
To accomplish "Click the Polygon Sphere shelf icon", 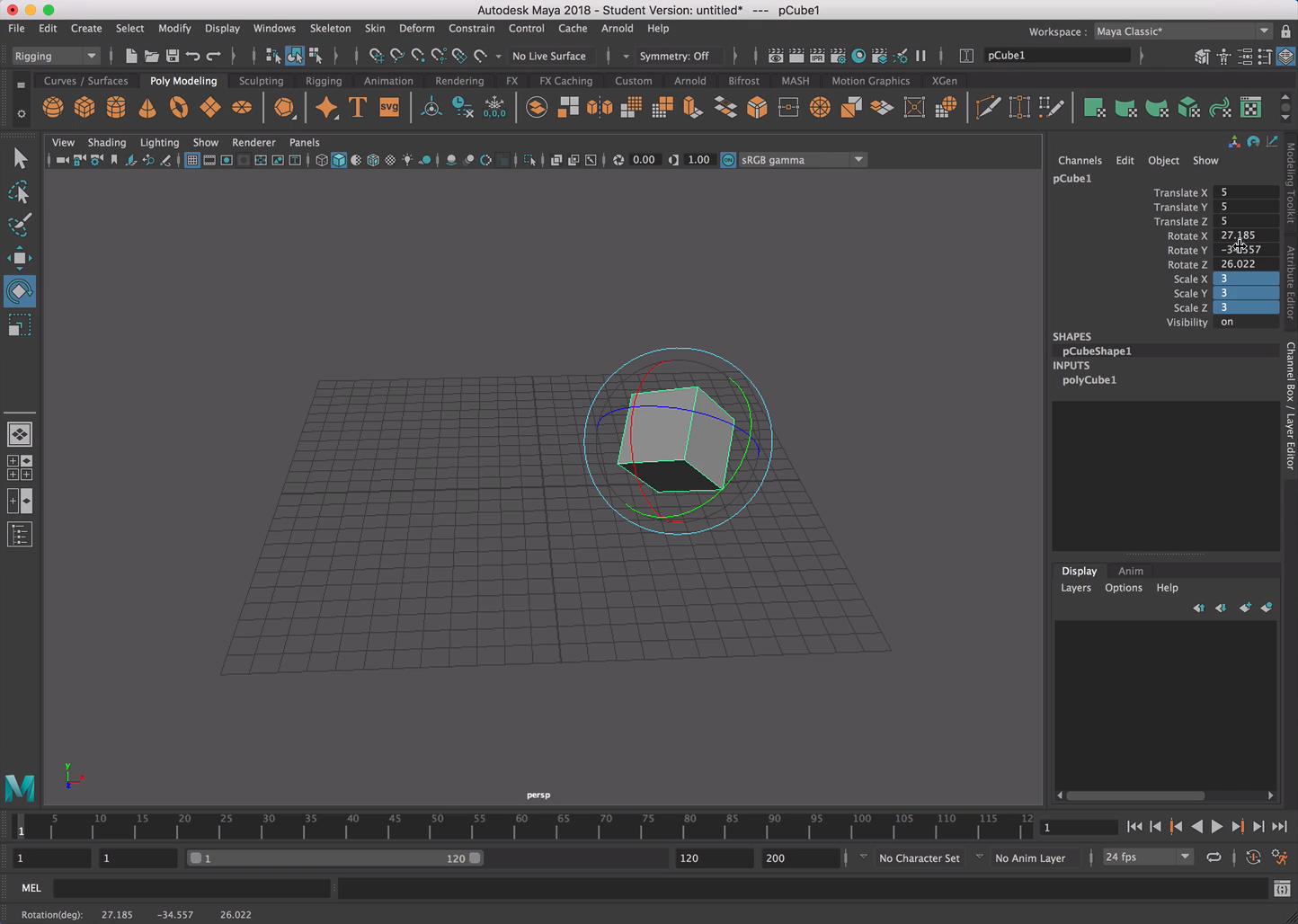I will [53, 108].
